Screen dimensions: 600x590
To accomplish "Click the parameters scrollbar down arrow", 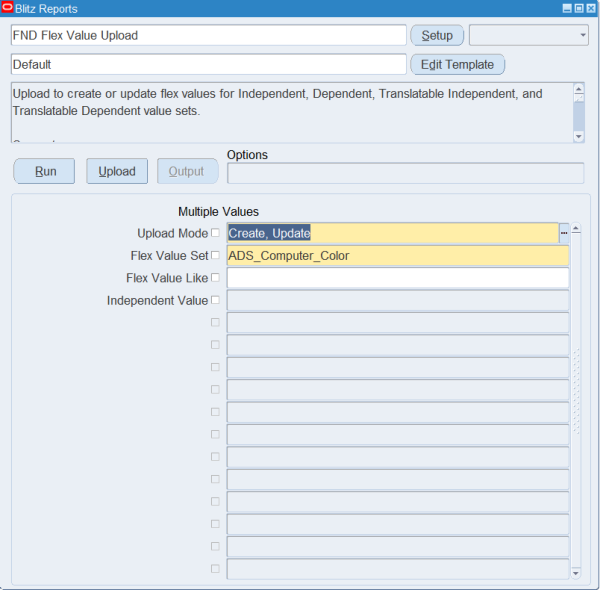I will tap(576, 573).
